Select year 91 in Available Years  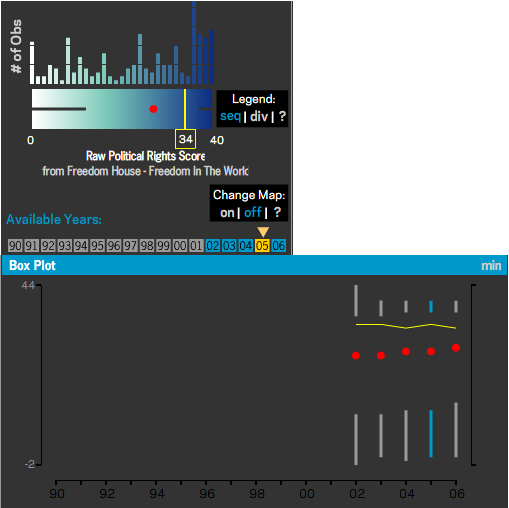(32, 246)
